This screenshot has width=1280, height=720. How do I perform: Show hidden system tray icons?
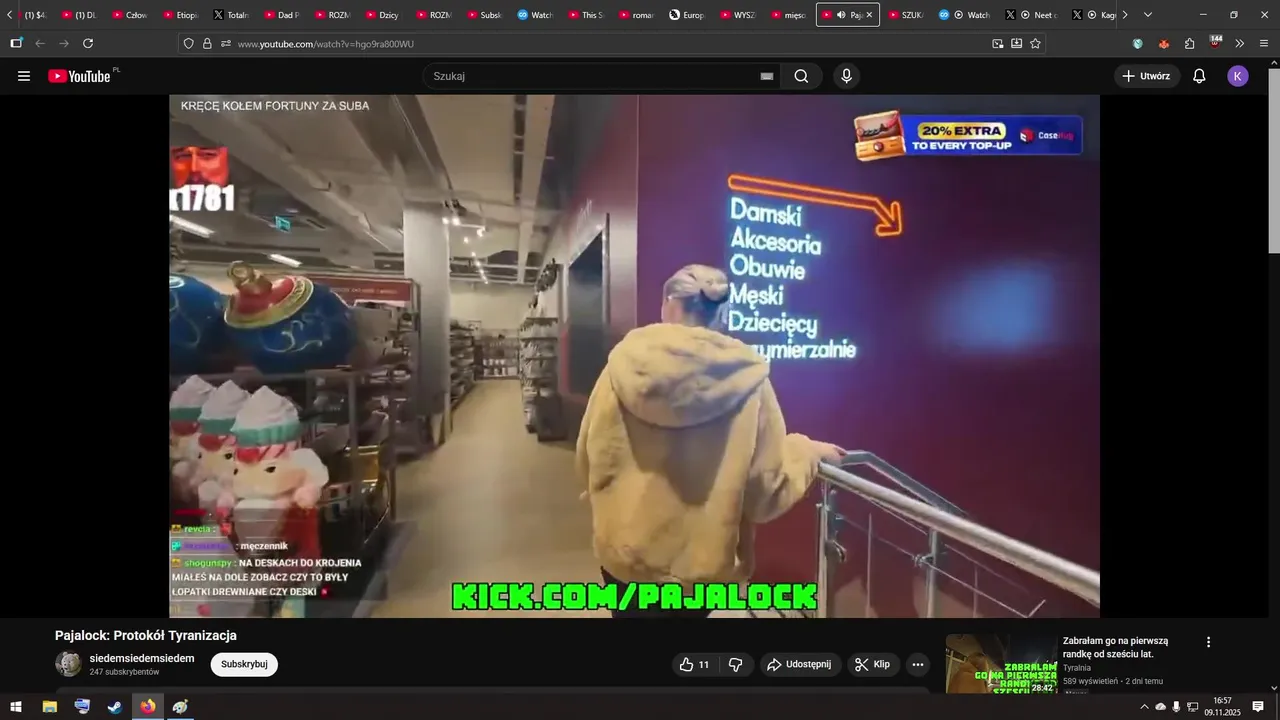click(x=1144, y=707)
